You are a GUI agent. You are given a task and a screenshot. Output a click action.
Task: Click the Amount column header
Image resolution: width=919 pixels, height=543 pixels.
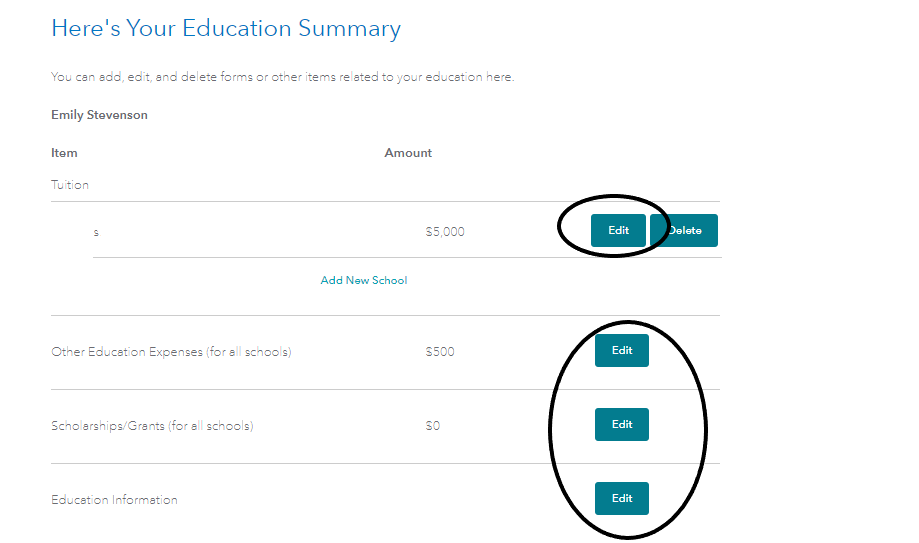coord(408,153)
